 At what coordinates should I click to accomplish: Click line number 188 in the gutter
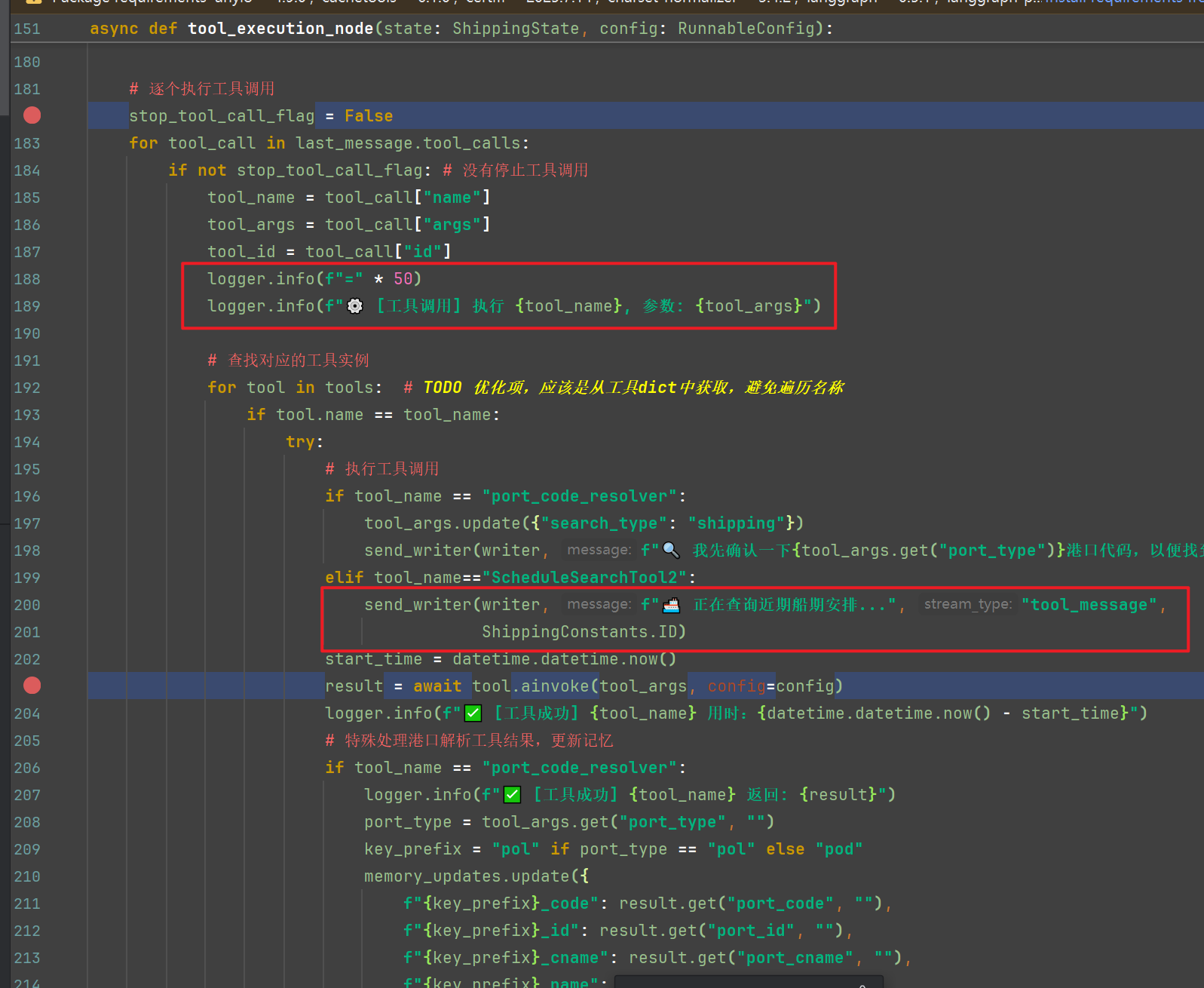coord(27,279)
